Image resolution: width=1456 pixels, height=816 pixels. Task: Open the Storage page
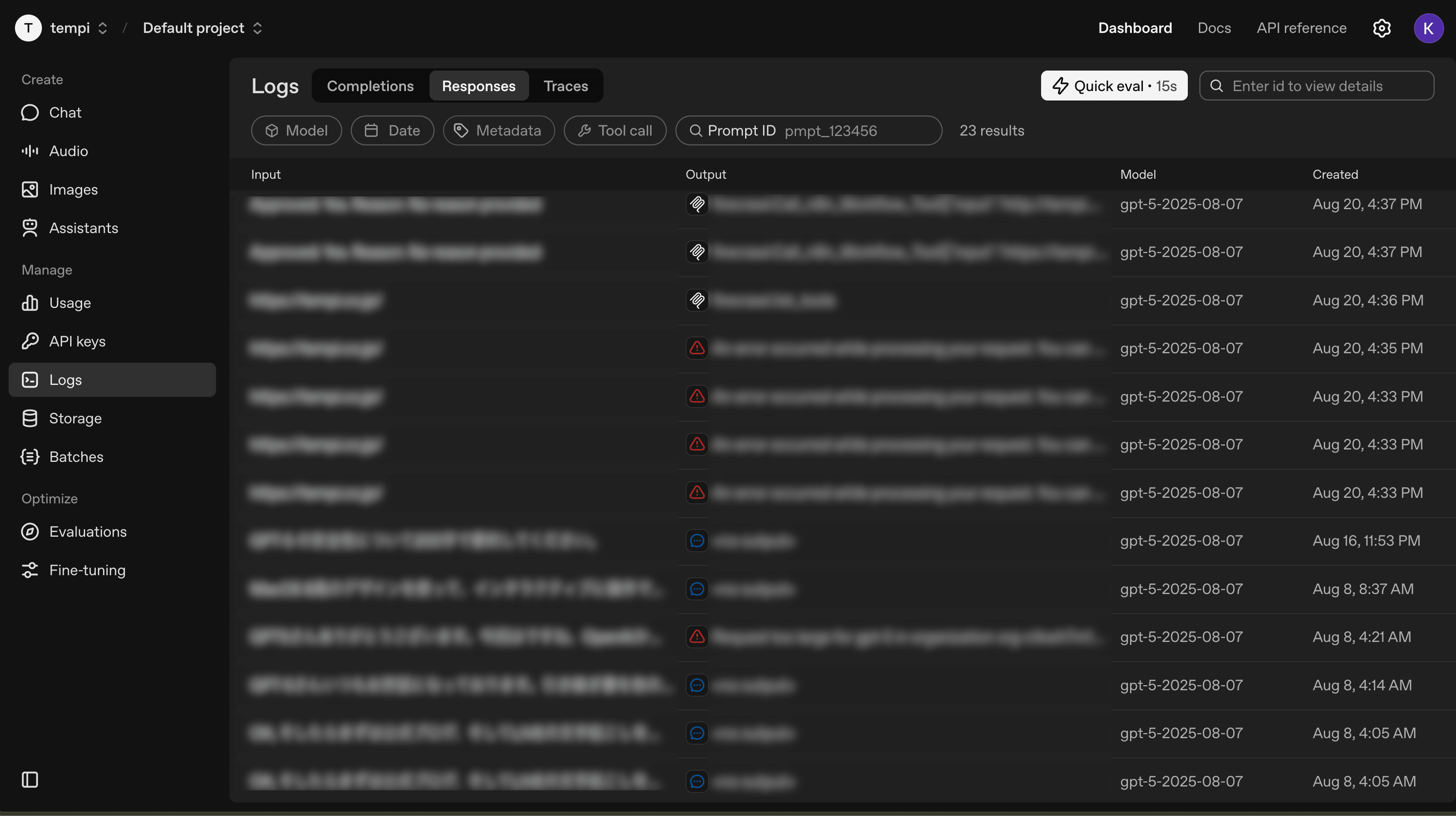pos(75,418)
